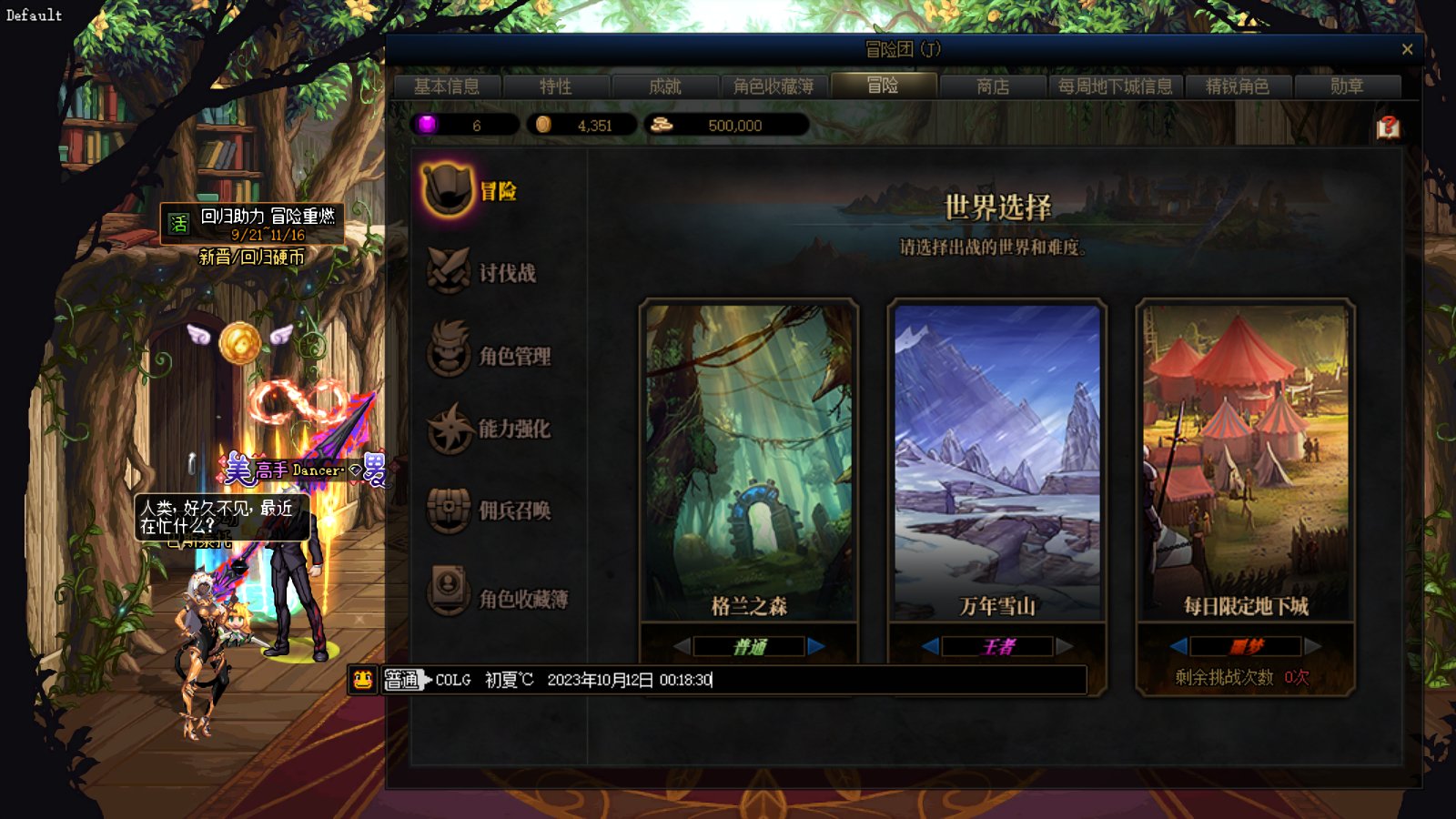The height and width of the screenshot is (819, 1456).
Task: Click the winged gold coin icon
Action: pos(240,342)
